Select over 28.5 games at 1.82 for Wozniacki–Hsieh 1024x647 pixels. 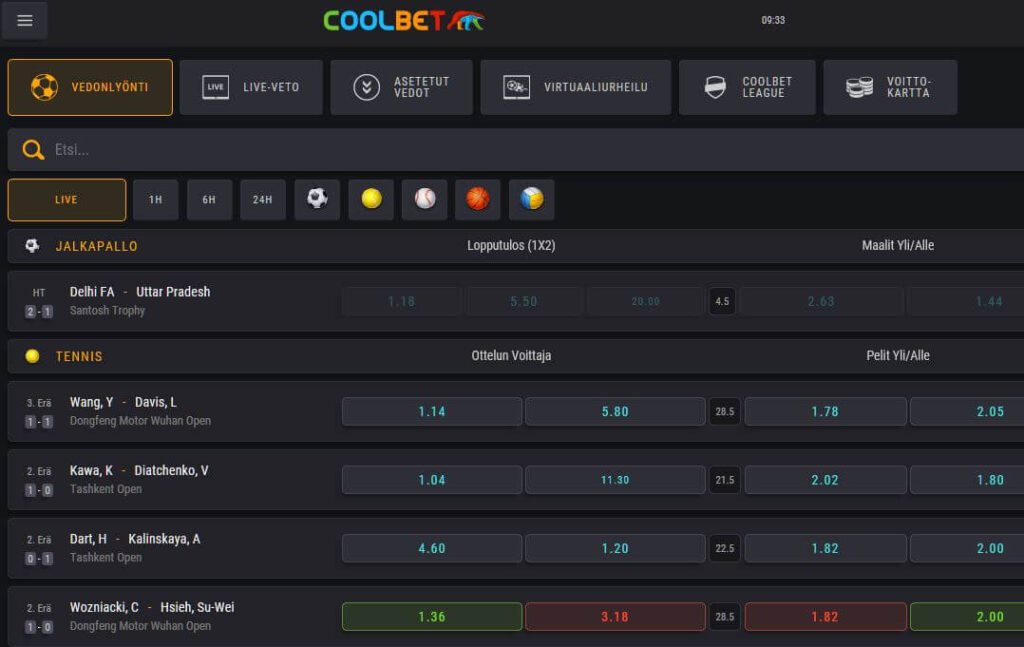(825, 616)
